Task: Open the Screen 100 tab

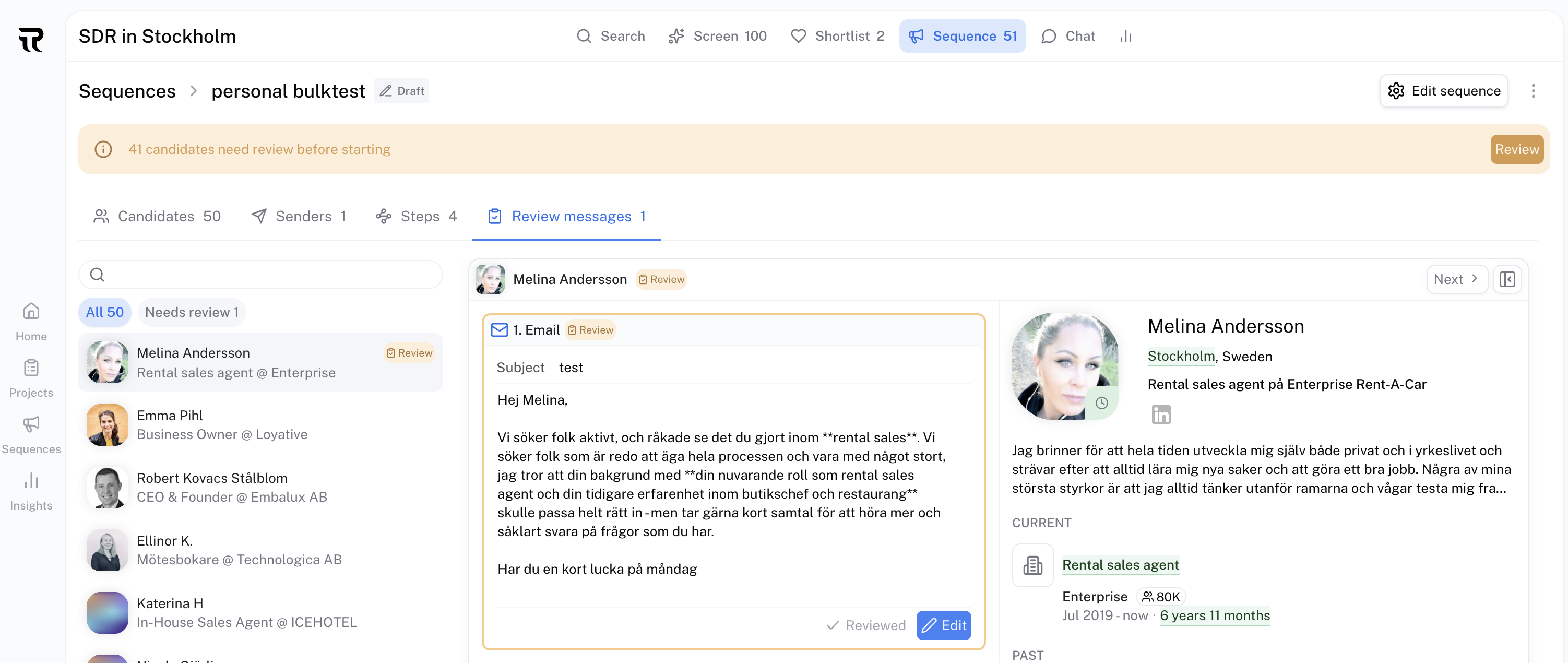Action: [718, 37]
